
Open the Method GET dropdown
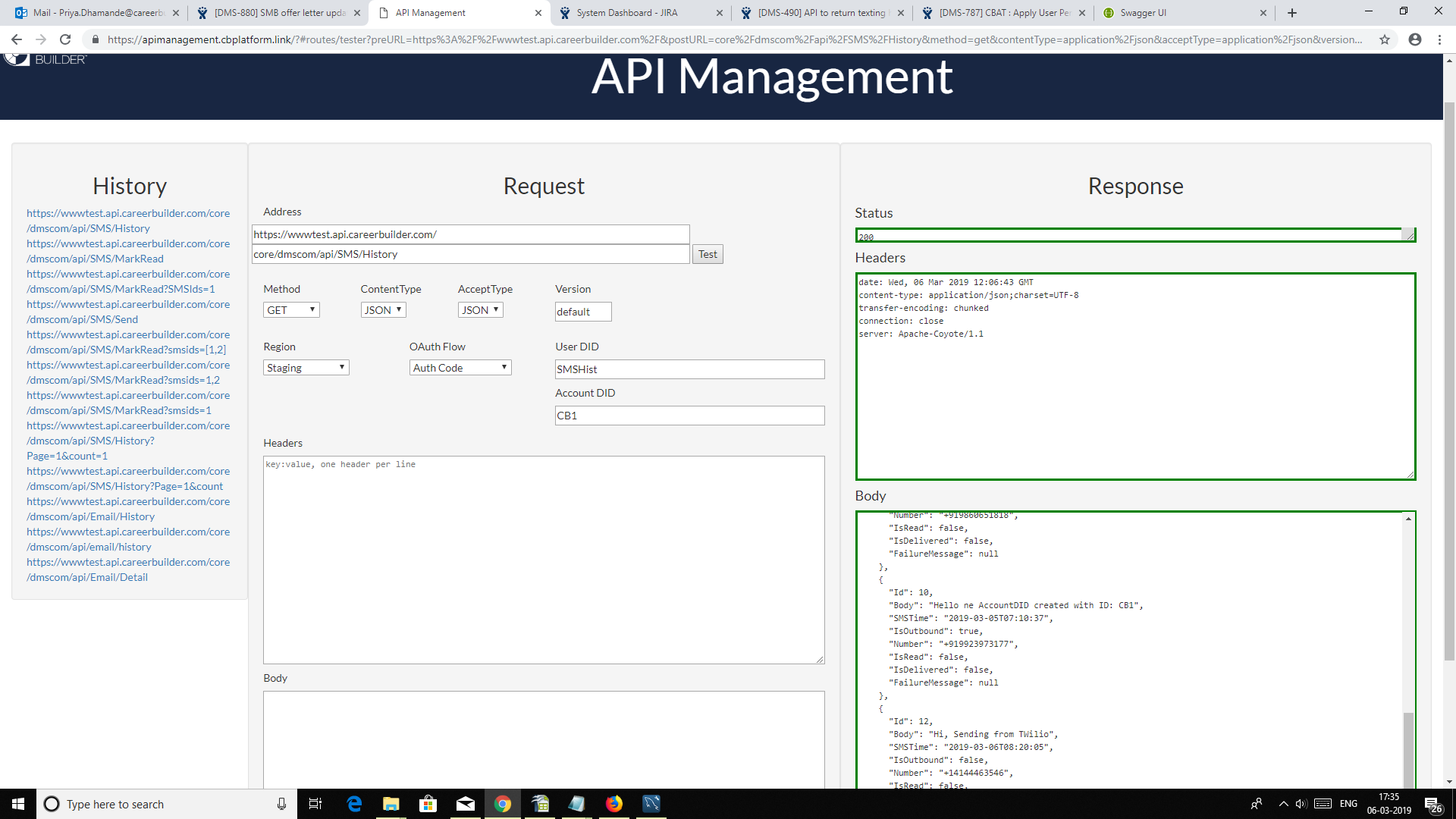(291, 310)
